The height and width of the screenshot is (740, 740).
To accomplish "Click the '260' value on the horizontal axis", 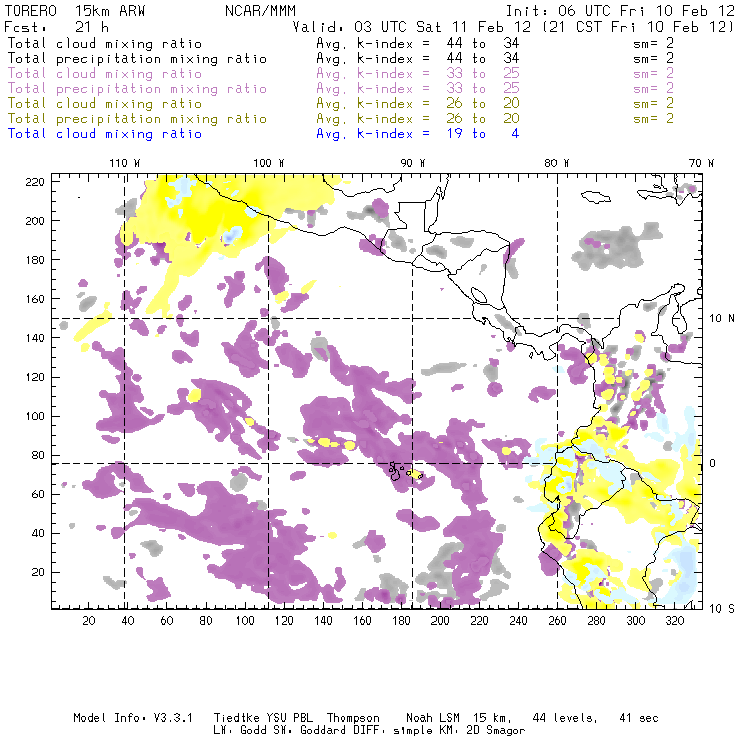I will 557,621.
